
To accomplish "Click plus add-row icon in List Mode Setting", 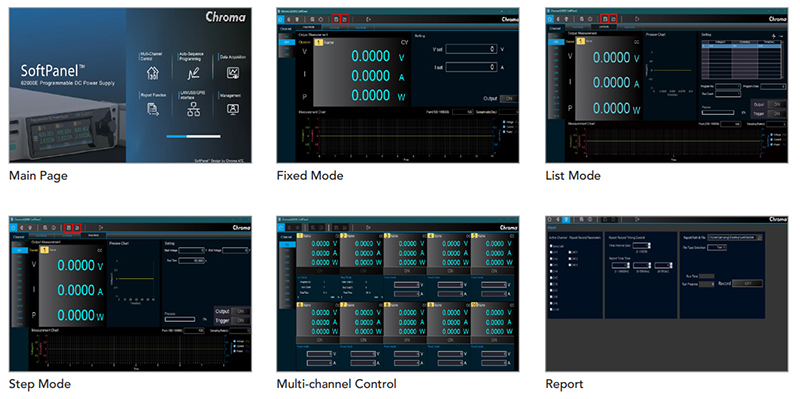I will point(773,36).
